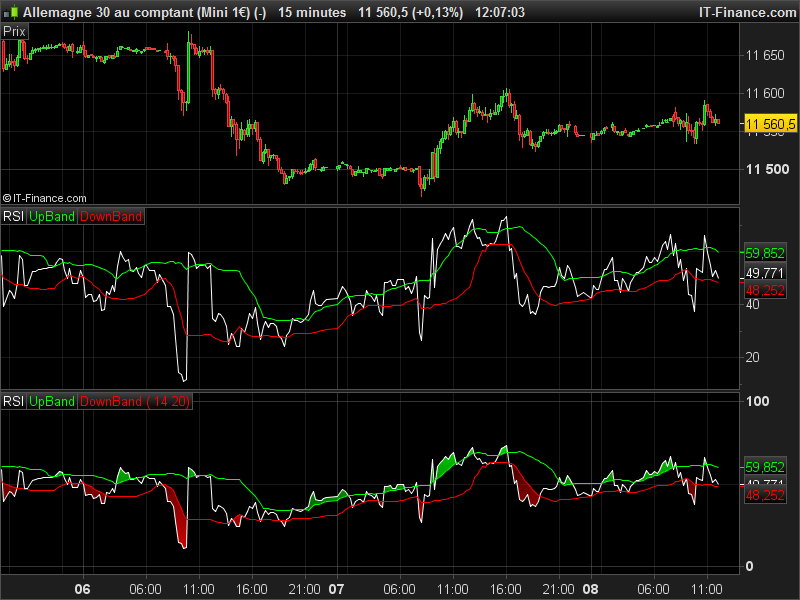Click the '40' axis label in the middle RSI panel

point(753,305)
